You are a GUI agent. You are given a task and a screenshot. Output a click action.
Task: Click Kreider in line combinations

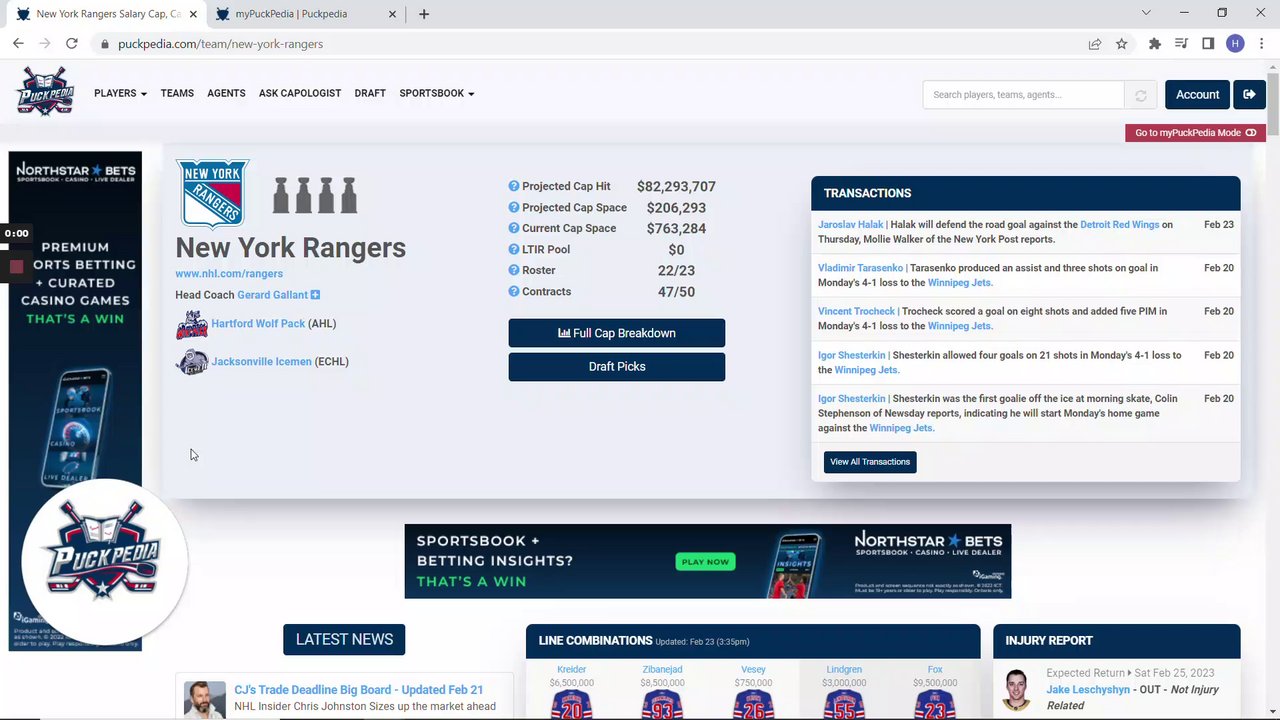point(571,670)
